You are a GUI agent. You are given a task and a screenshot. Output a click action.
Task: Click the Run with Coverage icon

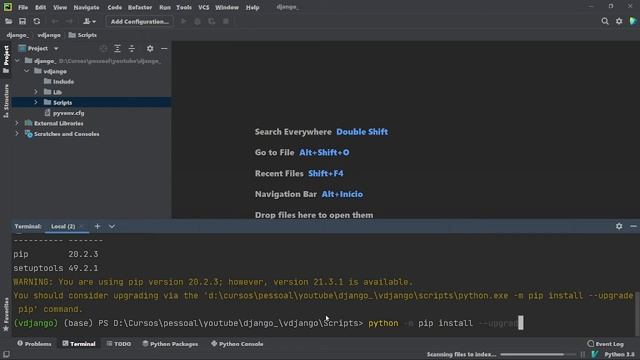pos(211,21)
